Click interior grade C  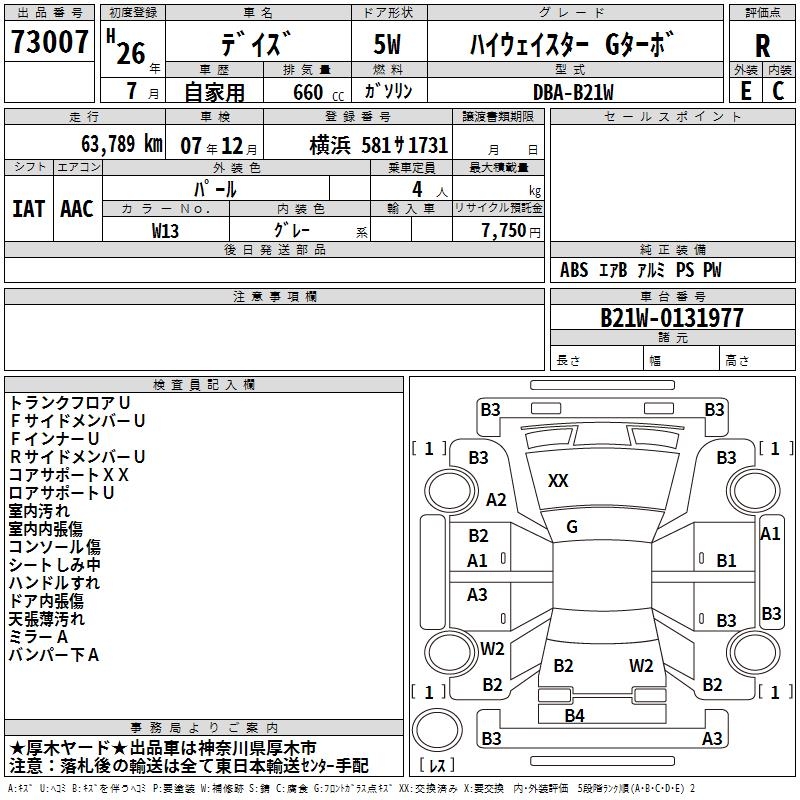(778, 90)
